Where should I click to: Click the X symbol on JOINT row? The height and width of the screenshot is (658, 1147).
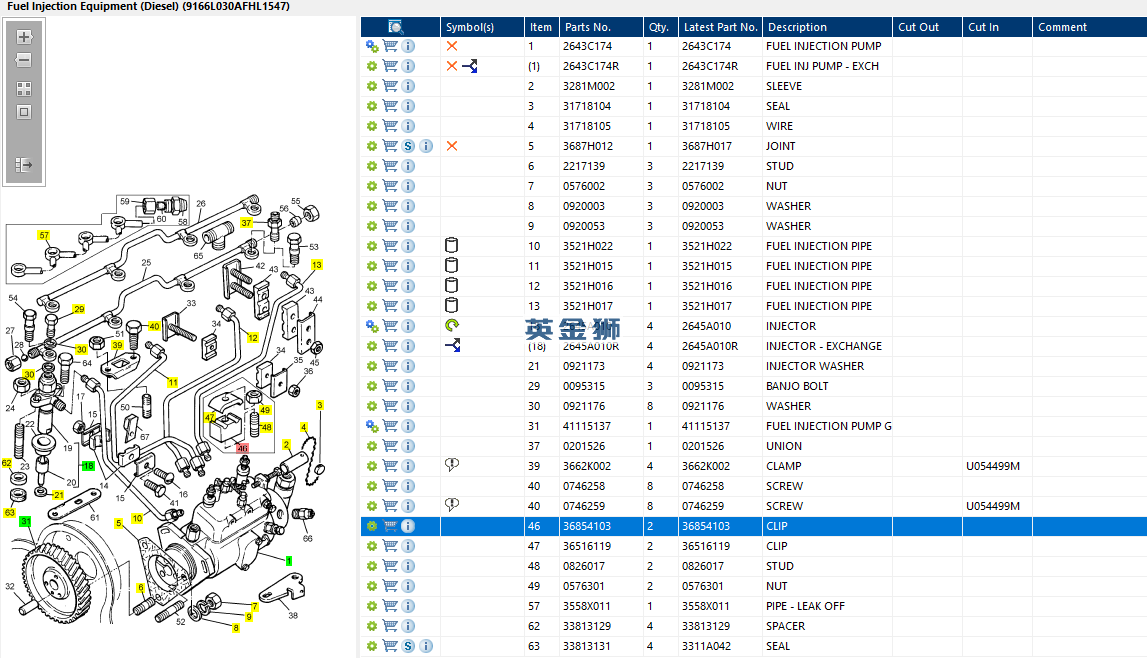(452, 146)
